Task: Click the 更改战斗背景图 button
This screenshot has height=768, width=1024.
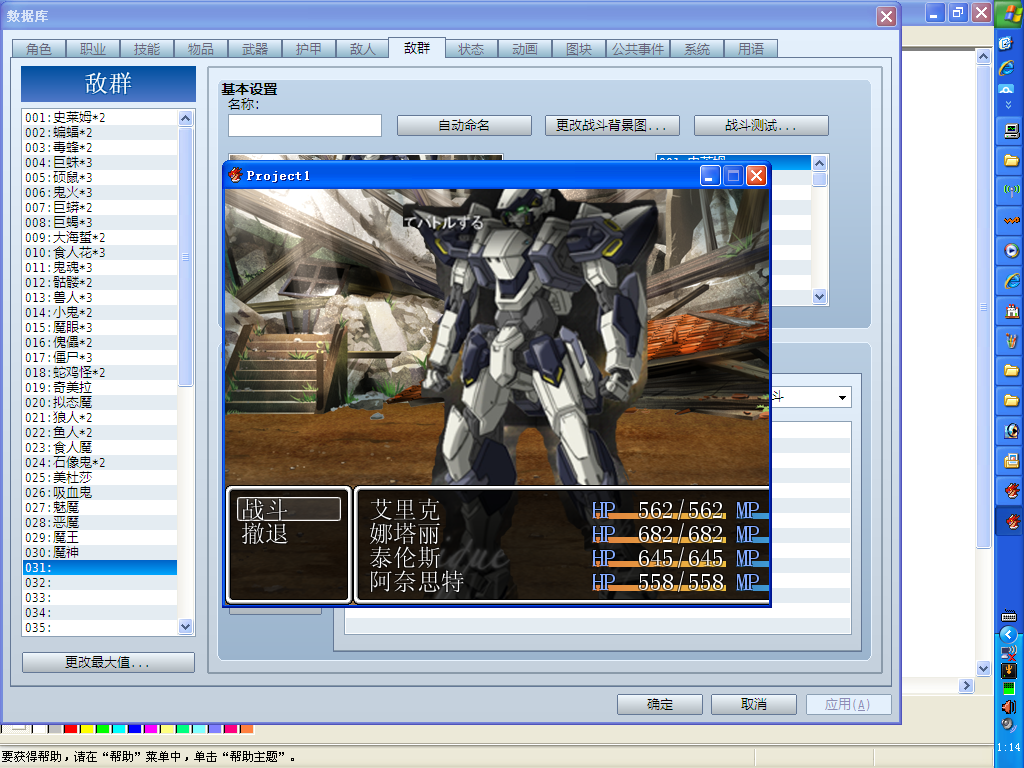Action: (612, 125)
